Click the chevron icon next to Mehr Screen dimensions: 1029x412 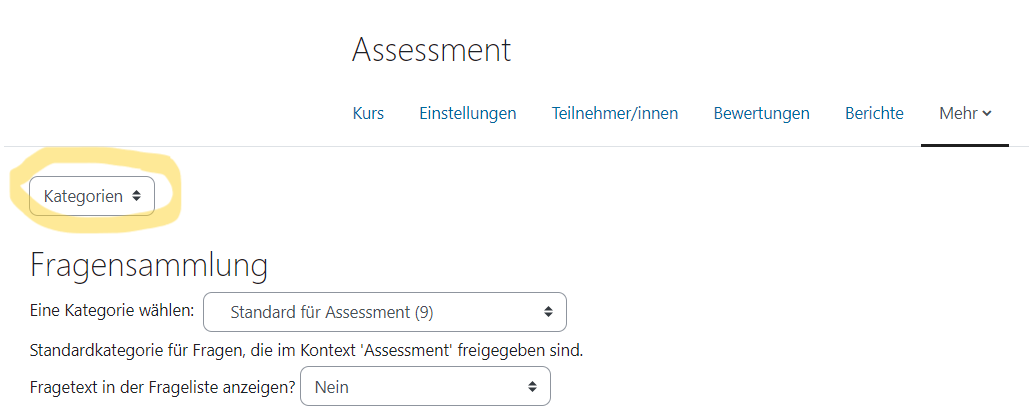pyautogui.click(x=986, y=113)
